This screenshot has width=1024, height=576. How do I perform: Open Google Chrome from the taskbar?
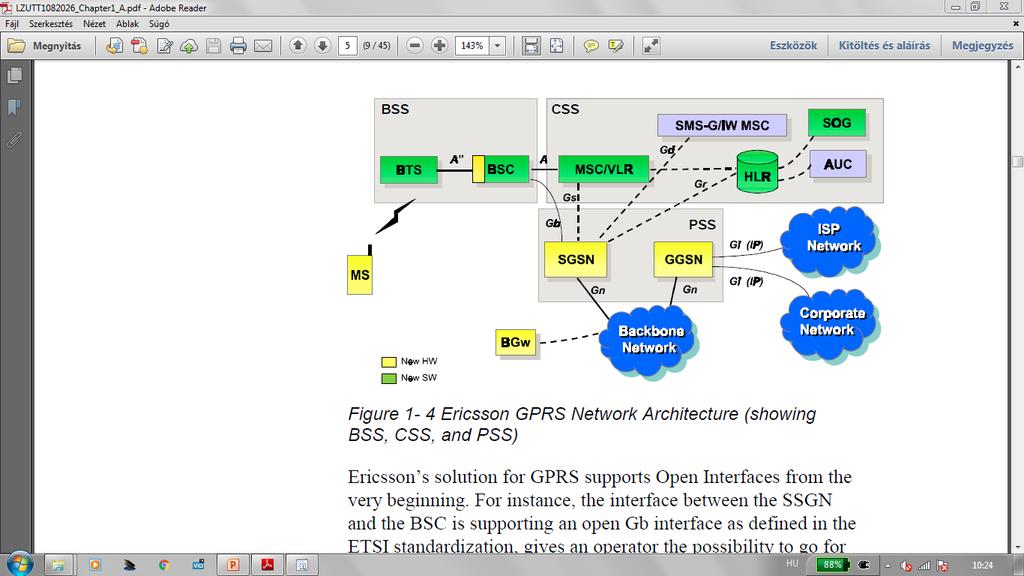point(164,565)
